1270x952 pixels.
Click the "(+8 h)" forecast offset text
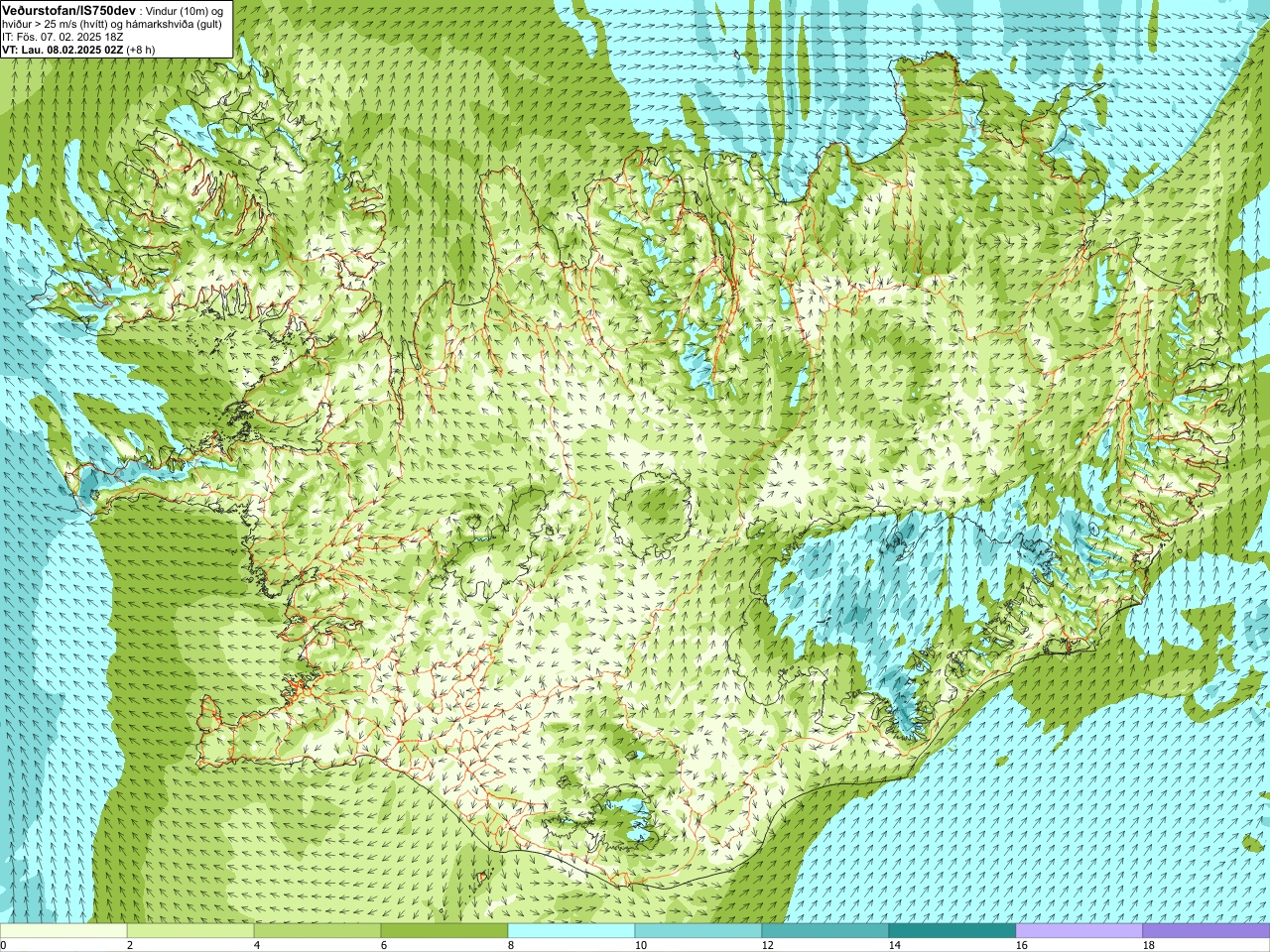141,50
